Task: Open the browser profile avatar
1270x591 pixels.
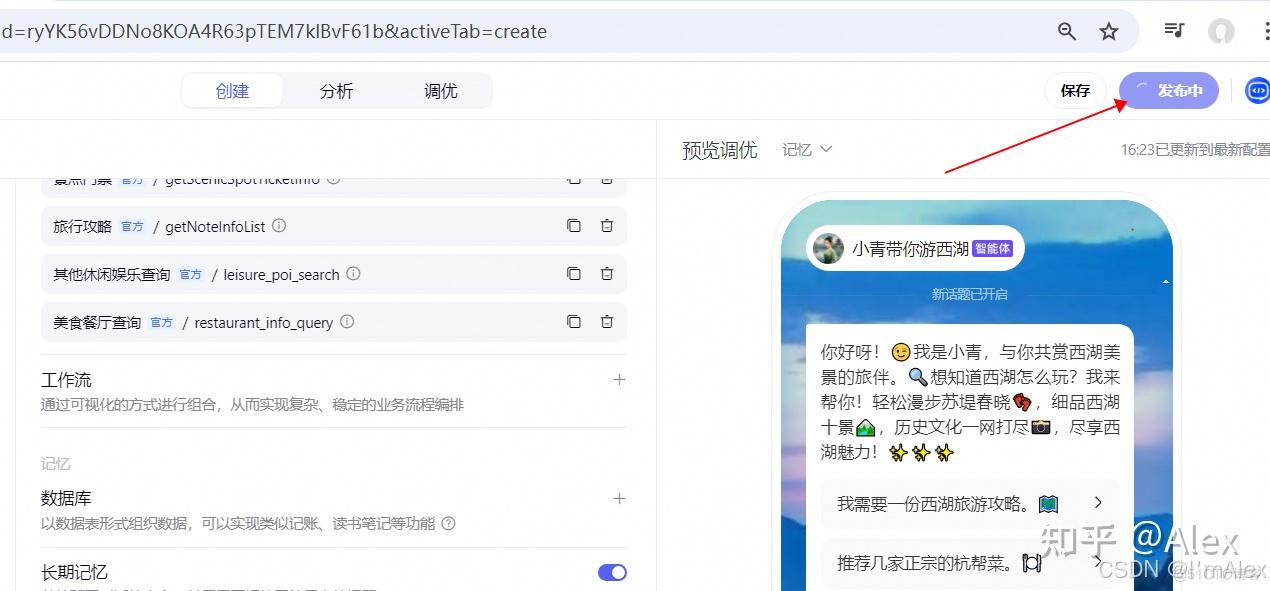Action: [1221, 31]
